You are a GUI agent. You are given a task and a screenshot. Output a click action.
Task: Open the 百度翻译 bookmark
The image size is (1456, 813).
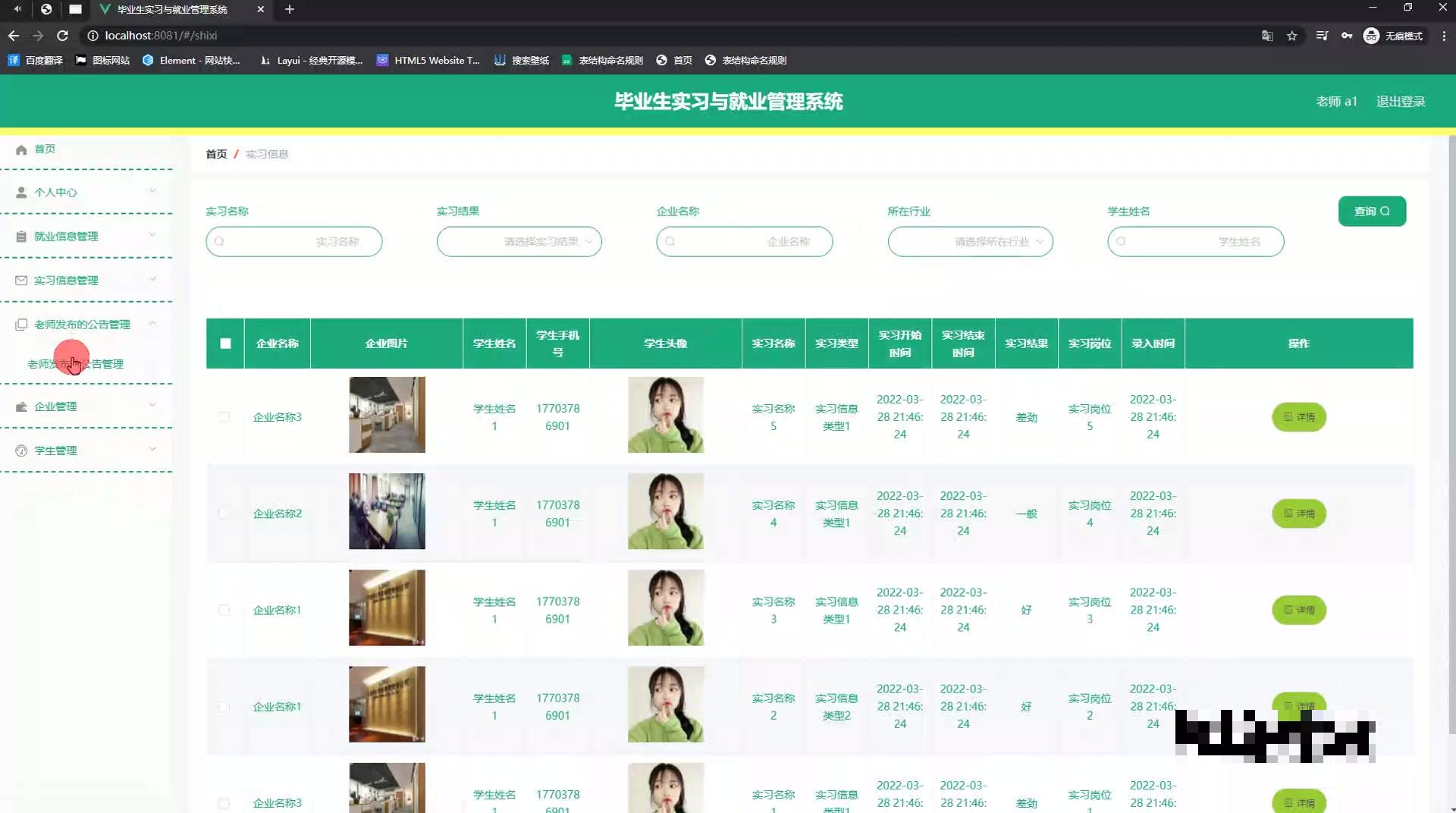tap(35, 61)
